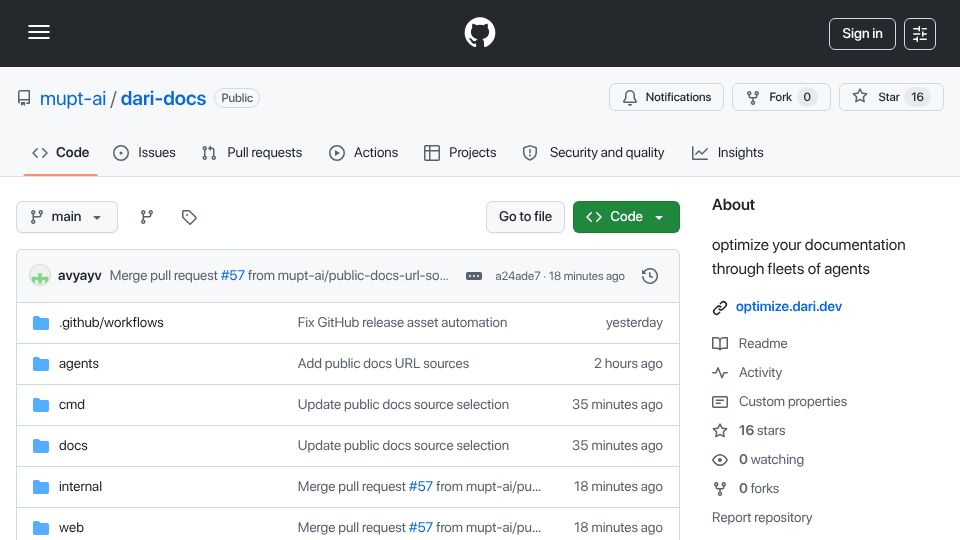Click the Sign in button
Viewport: 960px width, 540px height.
coord(862,34)
